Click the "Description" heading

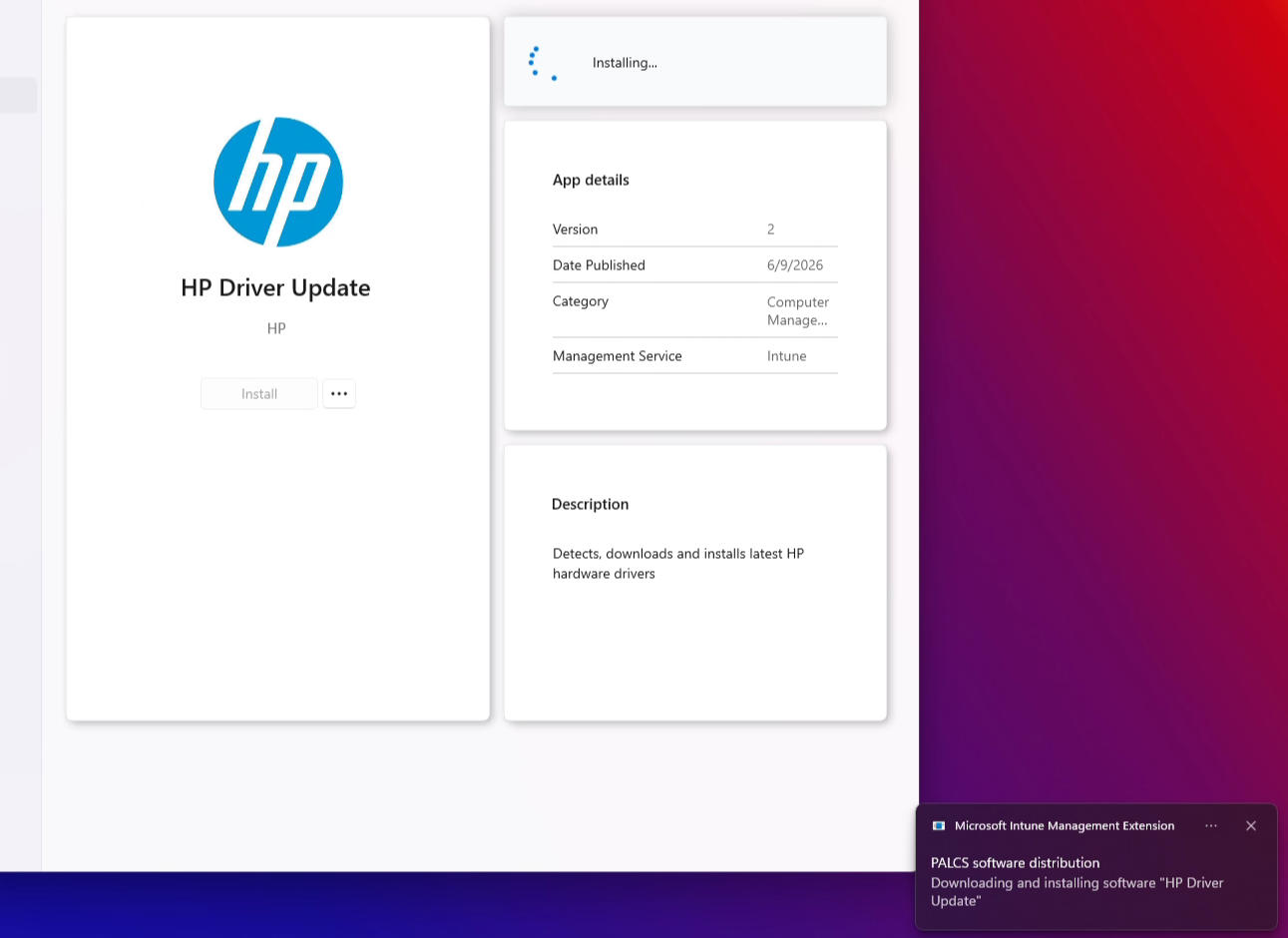point(591,505)
